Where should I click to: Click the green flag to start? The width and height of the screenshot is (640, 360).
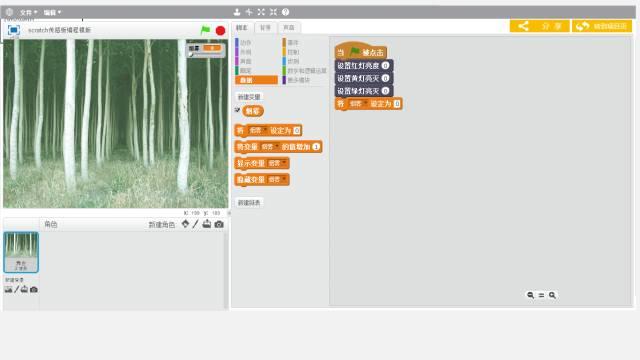205,30
